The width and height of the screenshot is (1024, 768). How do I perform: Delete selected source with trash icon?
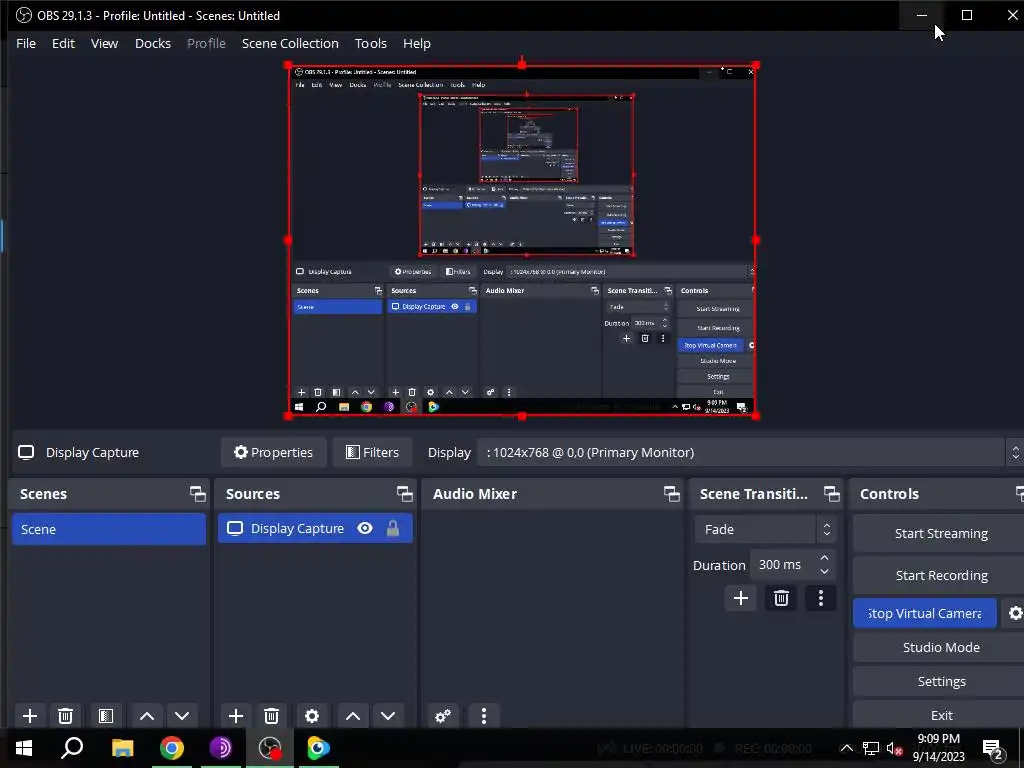[x=271, y=716]
